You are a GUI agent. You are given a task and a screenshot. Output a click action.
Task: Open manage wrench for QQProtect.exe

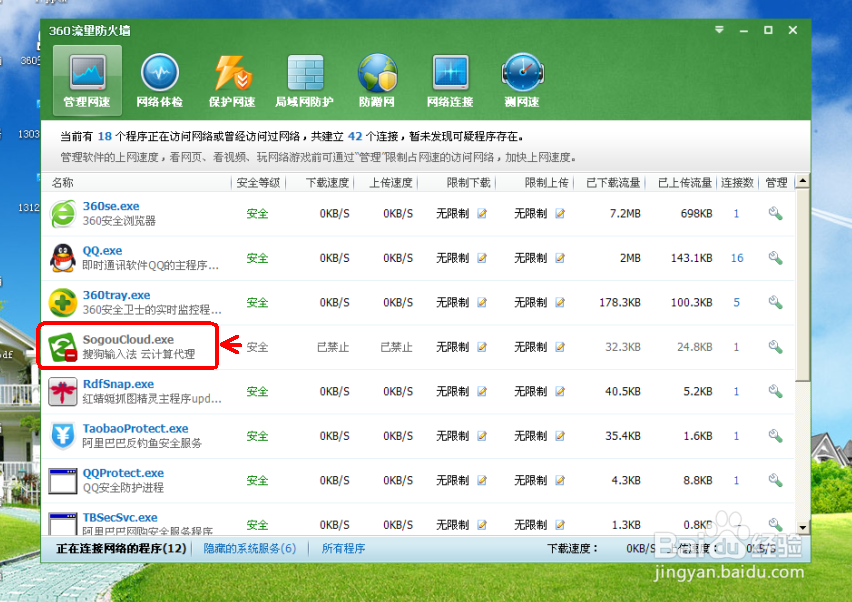point(775,481)
